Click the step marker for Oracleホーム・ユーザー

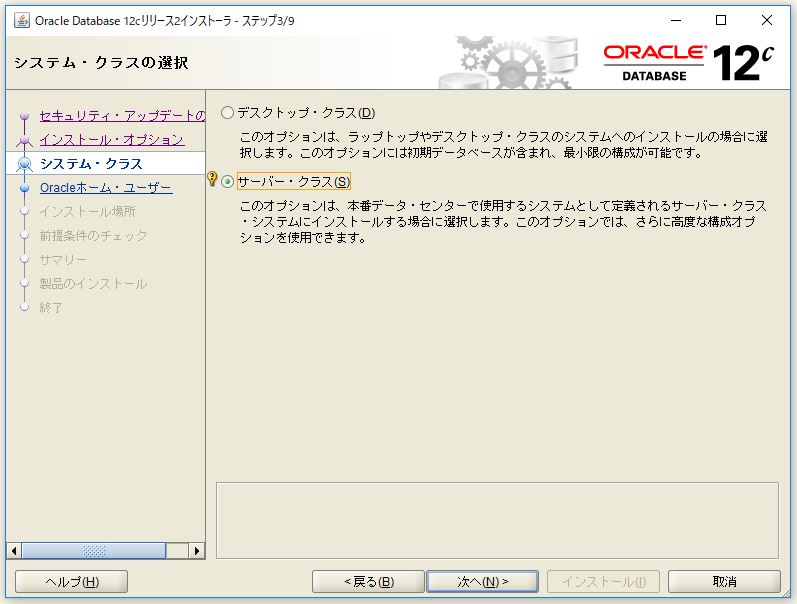24,188
